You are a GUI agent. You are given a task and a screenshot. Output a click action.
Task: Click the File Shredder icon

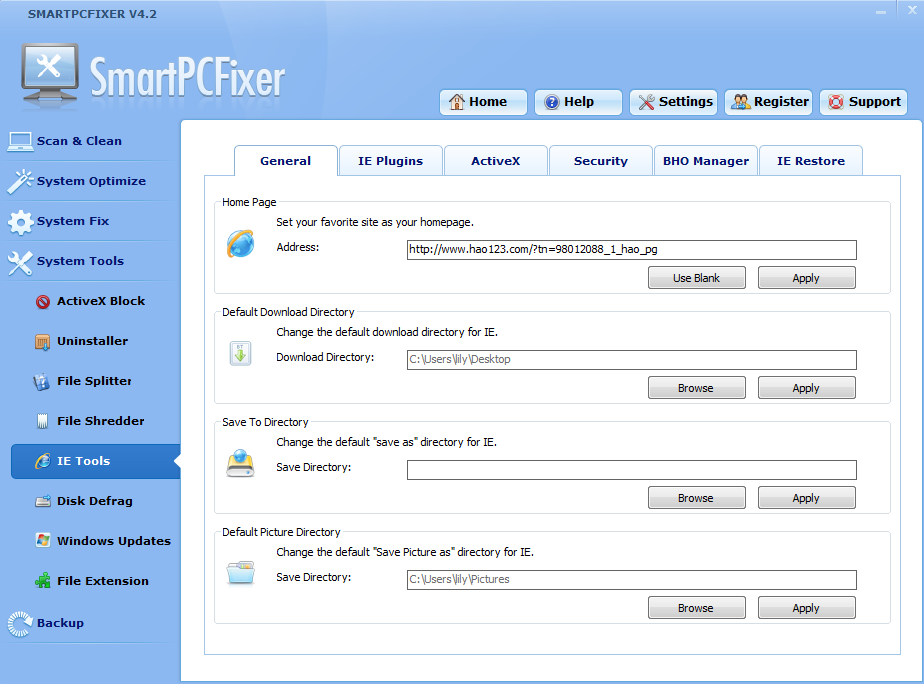pyautogui.click(x=42, y=422)
